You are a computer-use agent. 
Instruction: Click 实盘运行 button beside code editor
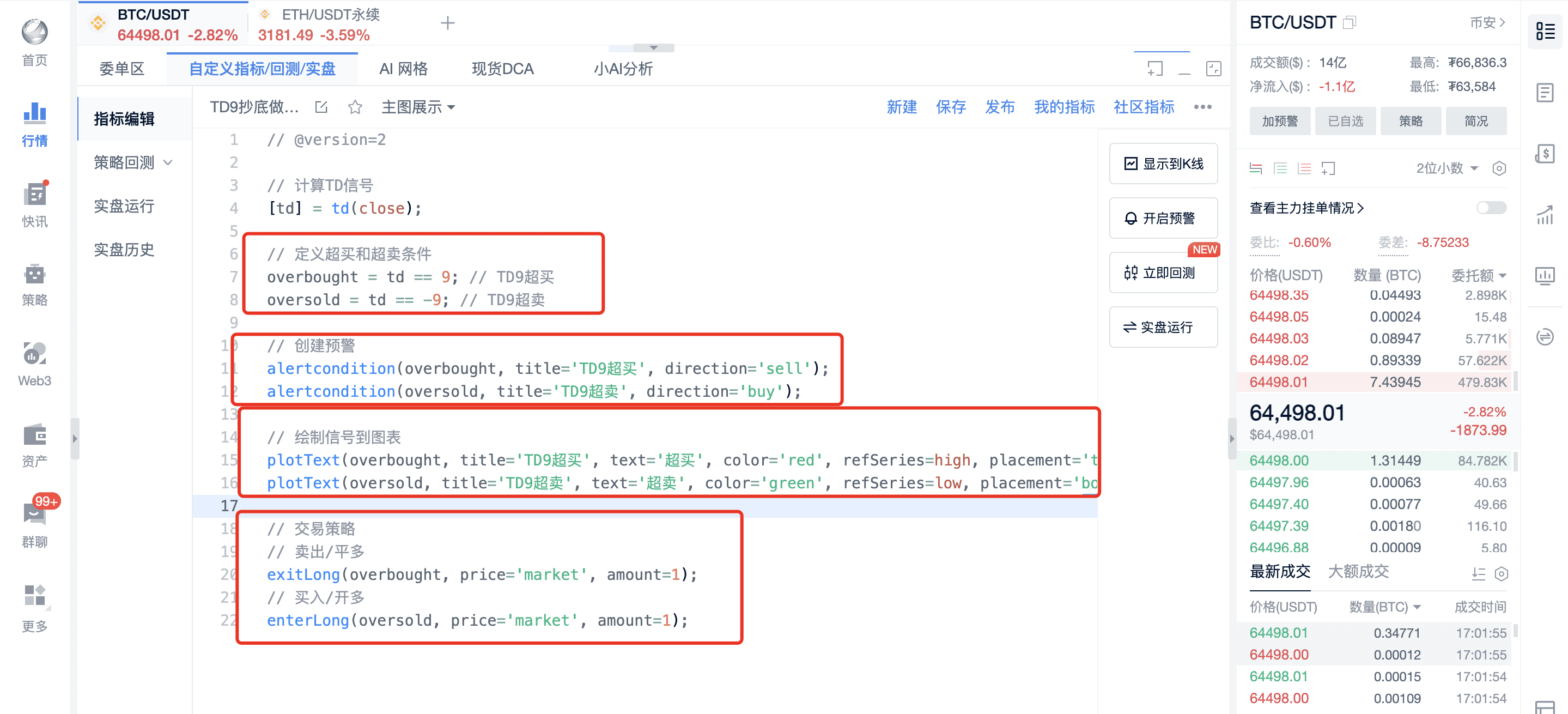tap(1163, 327)
